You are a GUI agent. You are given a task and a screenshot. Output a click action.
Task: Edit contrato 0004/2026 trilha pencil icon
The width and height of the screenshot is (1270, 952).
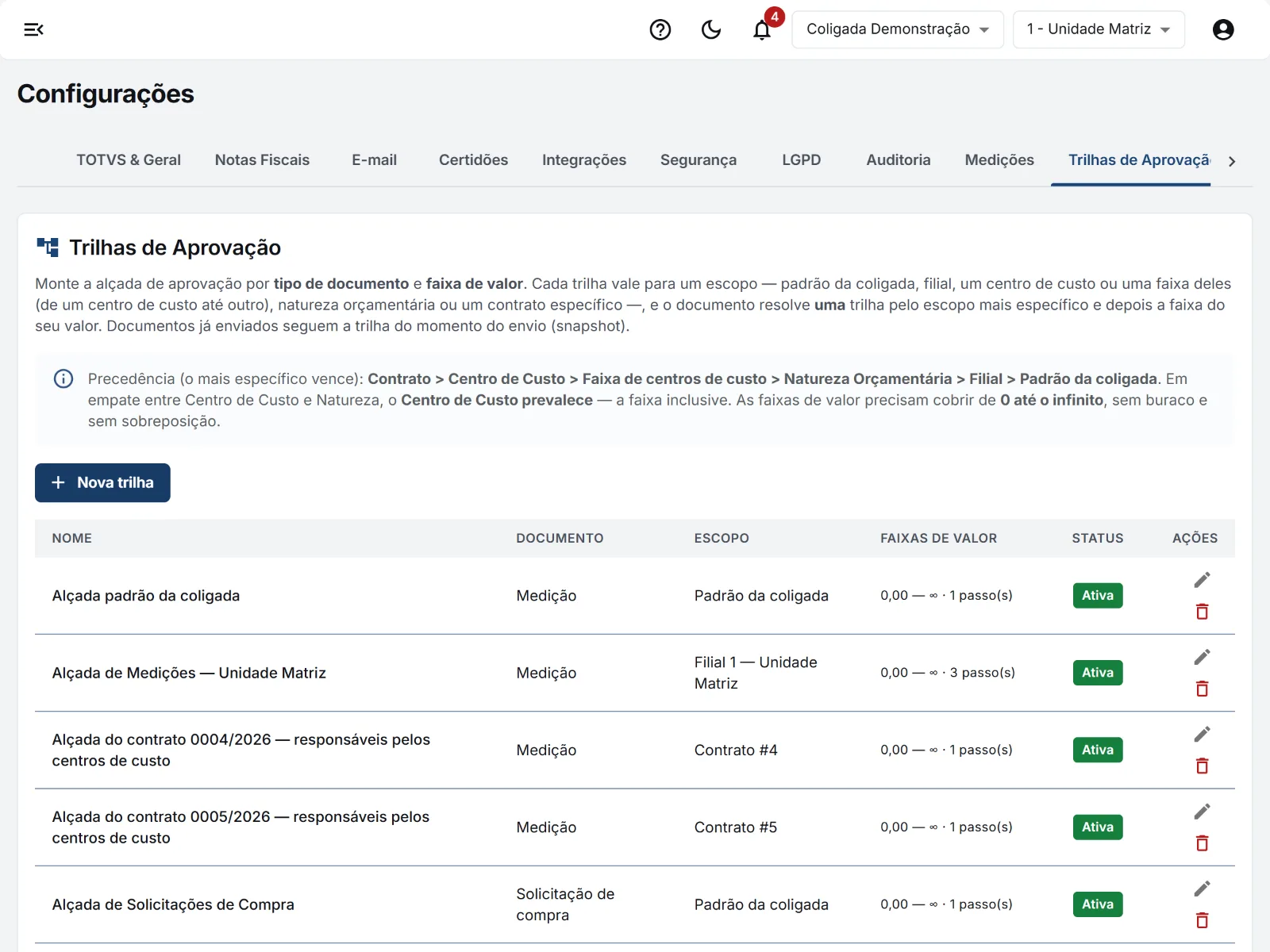coord(1202,734)
